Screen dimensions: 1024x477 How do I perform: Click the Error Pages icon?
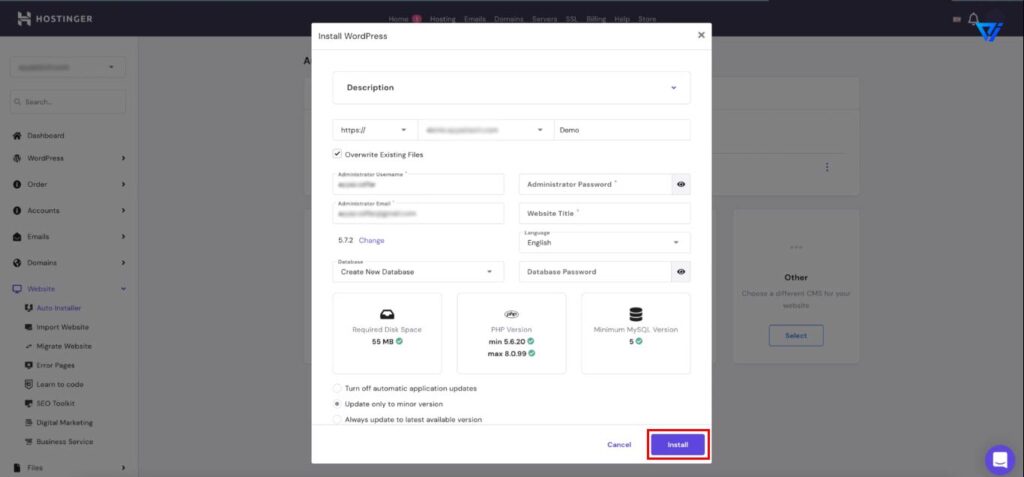tap(28, 365)
